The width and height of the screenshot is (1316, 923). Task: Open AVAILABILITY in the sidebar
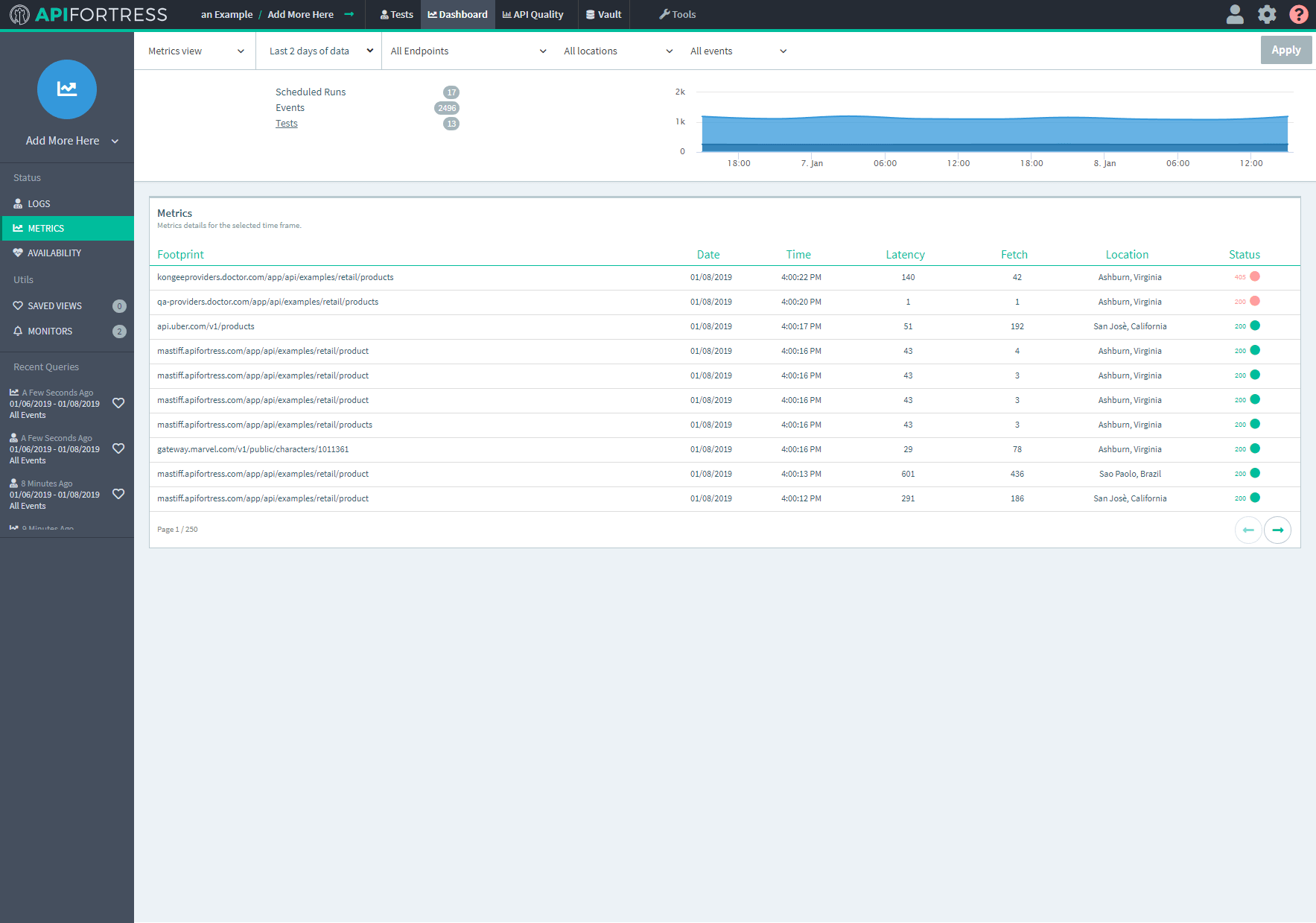click(x=54, y=253)
